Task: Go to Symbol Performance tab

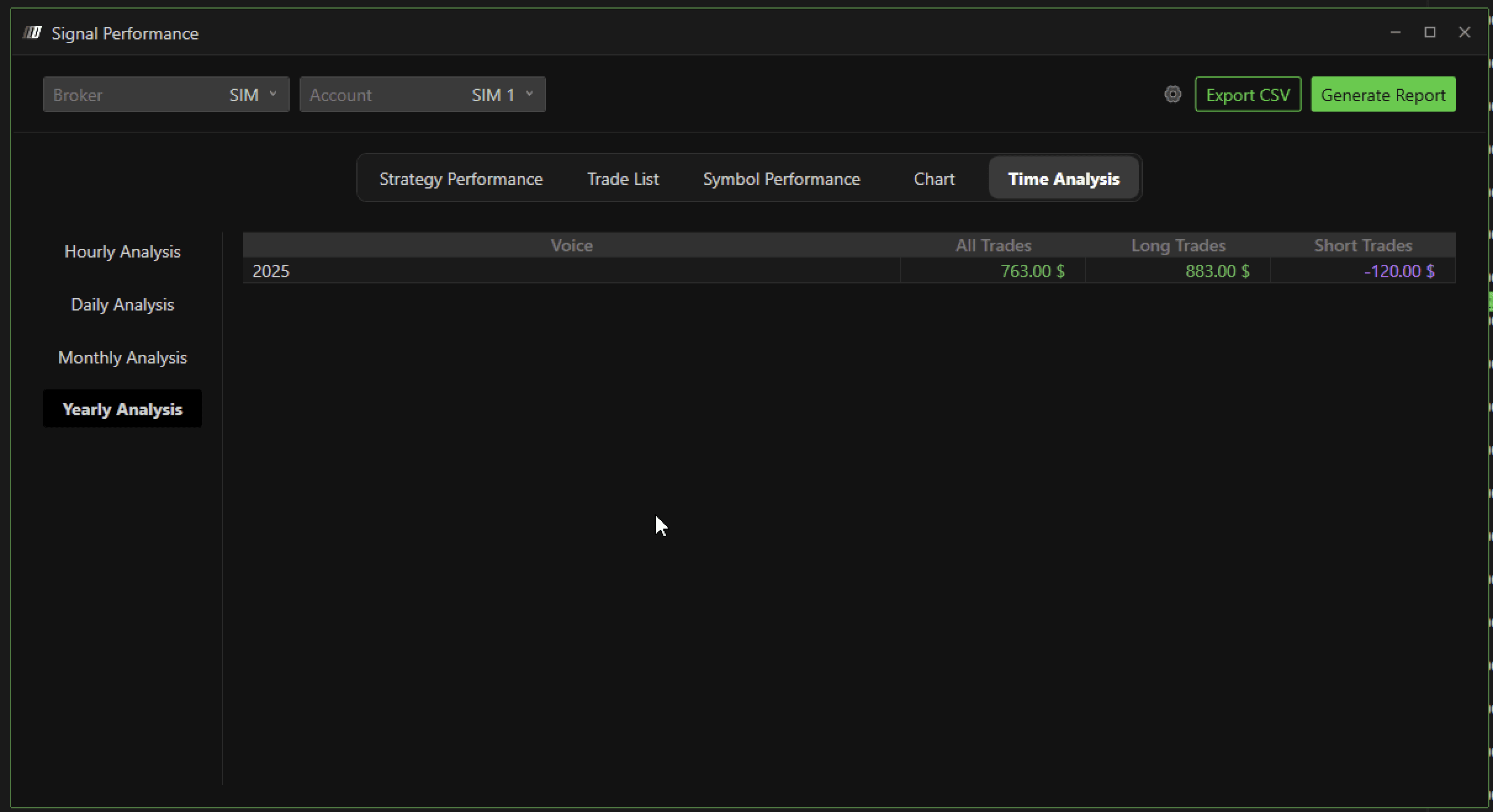Action: pos(781,179)
